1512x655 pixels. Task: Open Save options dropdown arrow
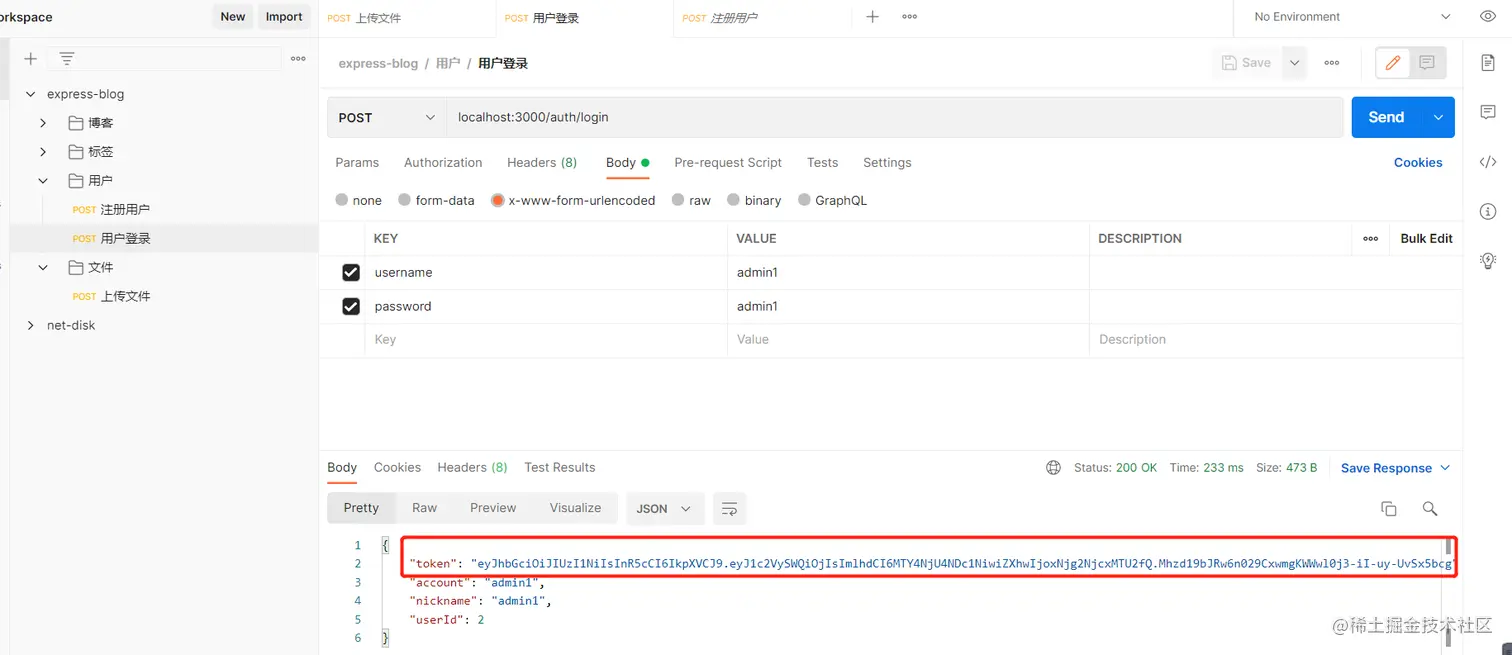[x=1294, y=63]
